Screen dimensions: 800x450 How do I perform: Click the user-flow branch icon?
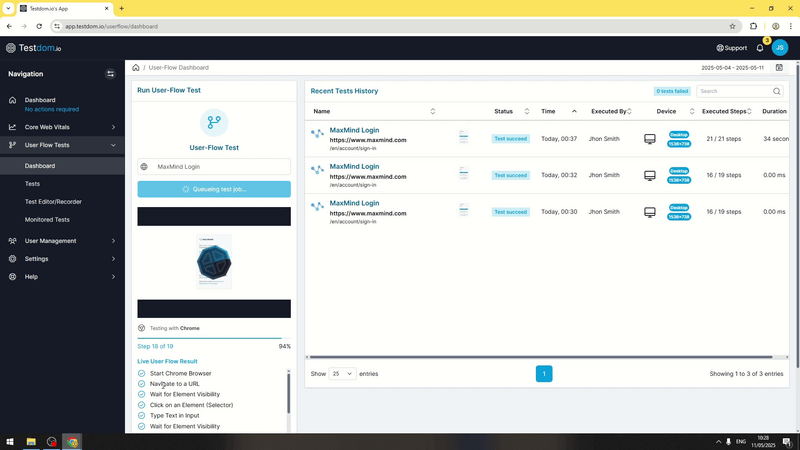tap(214, 122)
